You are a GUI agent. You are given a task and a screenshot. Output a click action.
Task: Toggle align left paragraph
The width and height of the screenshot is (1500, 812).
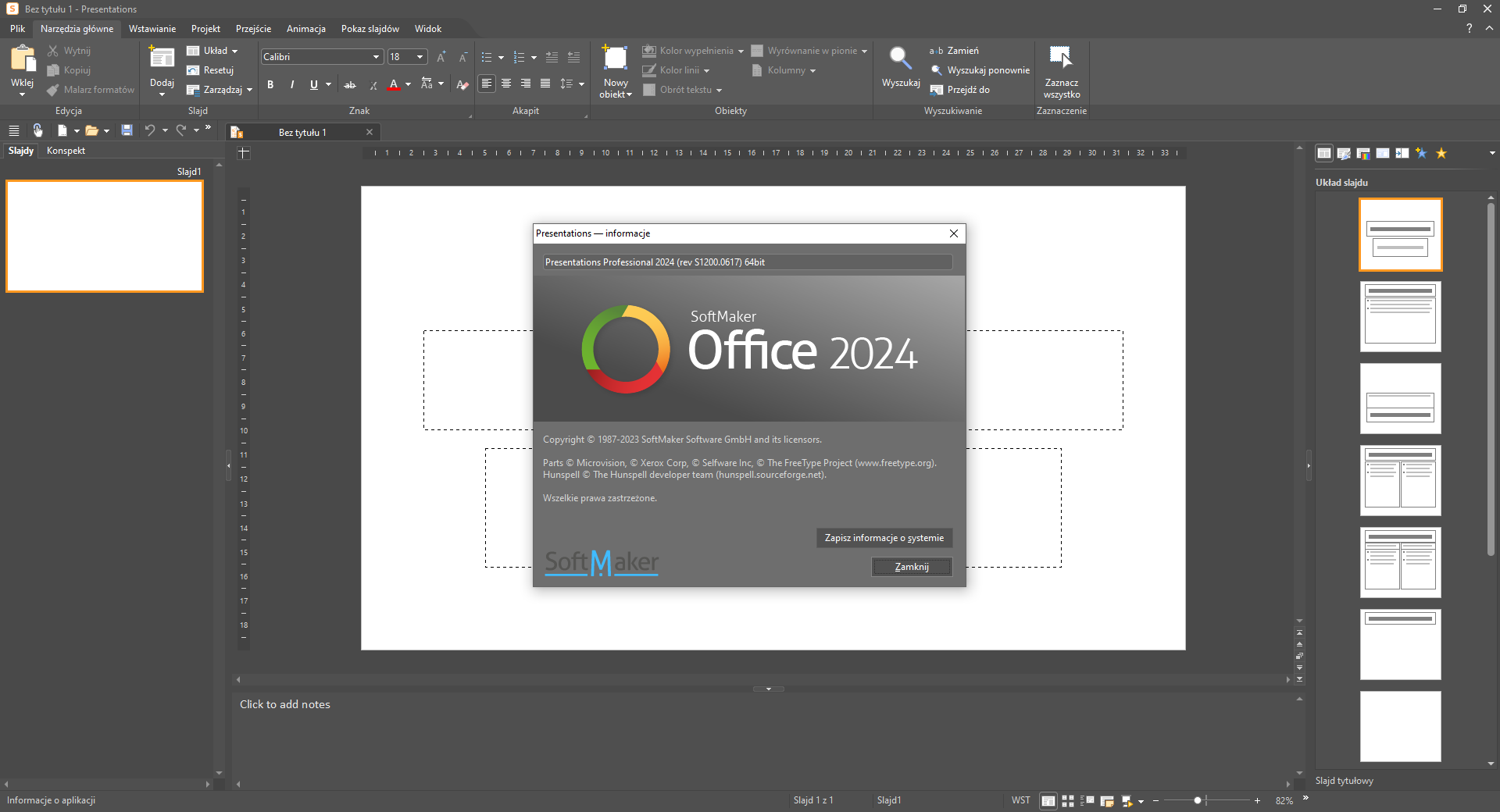click(487, 84)
